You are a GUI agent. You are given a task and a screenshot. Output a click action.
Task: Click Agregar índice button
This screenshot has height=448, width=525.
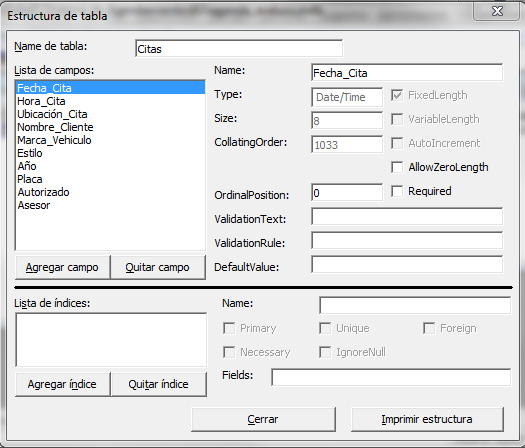click(62, 384)
